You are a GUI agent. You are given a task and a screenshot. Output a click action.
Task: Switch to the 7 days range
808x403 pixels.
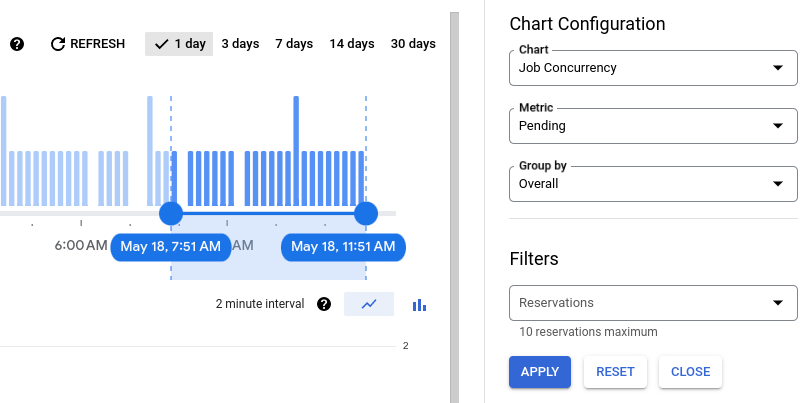(x=294, y=44)
